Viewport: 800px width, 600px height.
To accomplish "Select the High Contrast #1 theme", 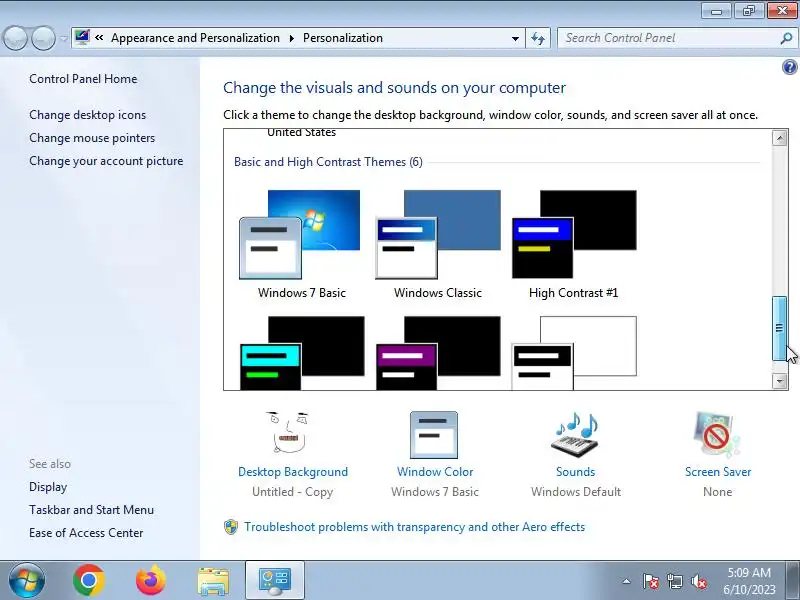I will click(573, 245).
